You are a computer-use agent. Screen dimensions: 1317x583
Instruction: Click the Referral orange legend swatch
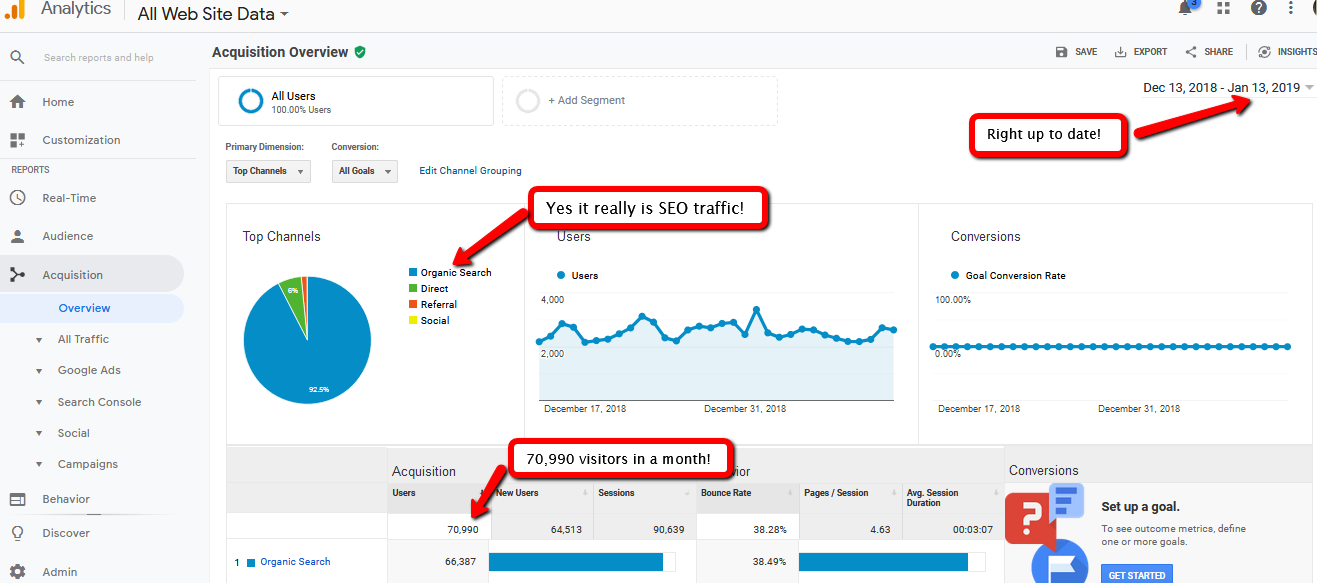pos(413,305)
